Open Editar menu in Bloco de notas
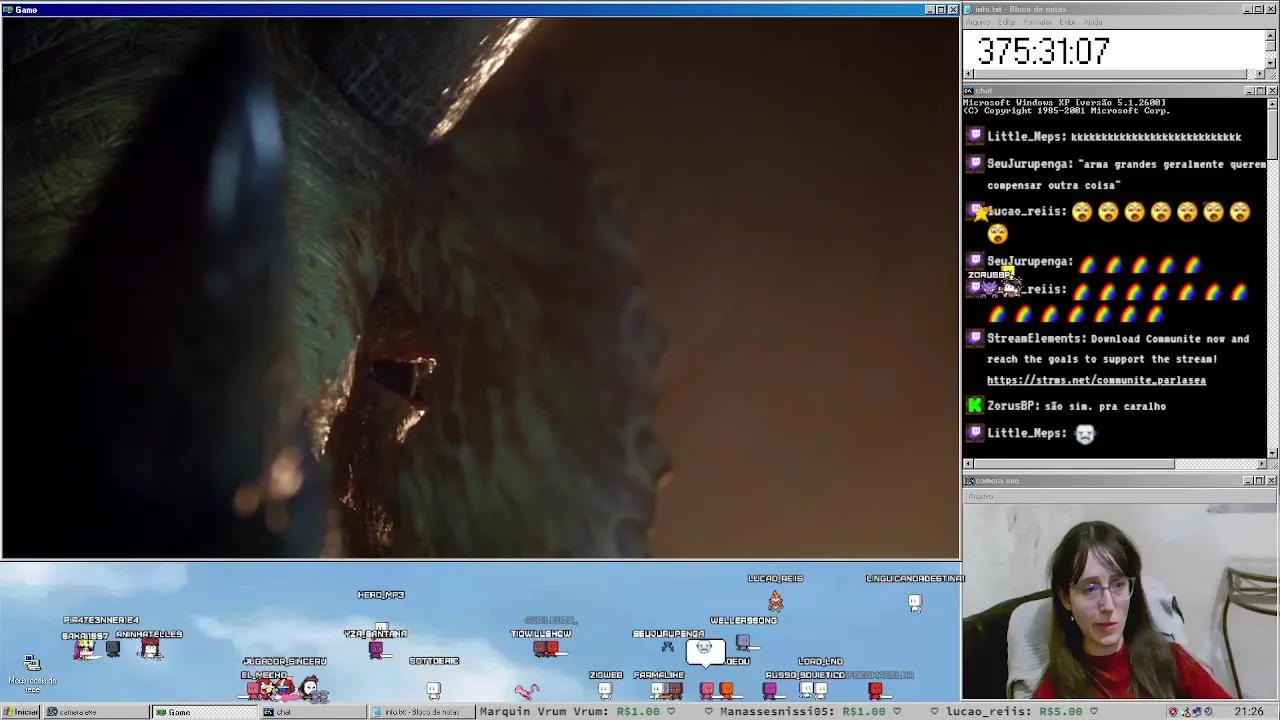1280x720 pixels. 1007,22
